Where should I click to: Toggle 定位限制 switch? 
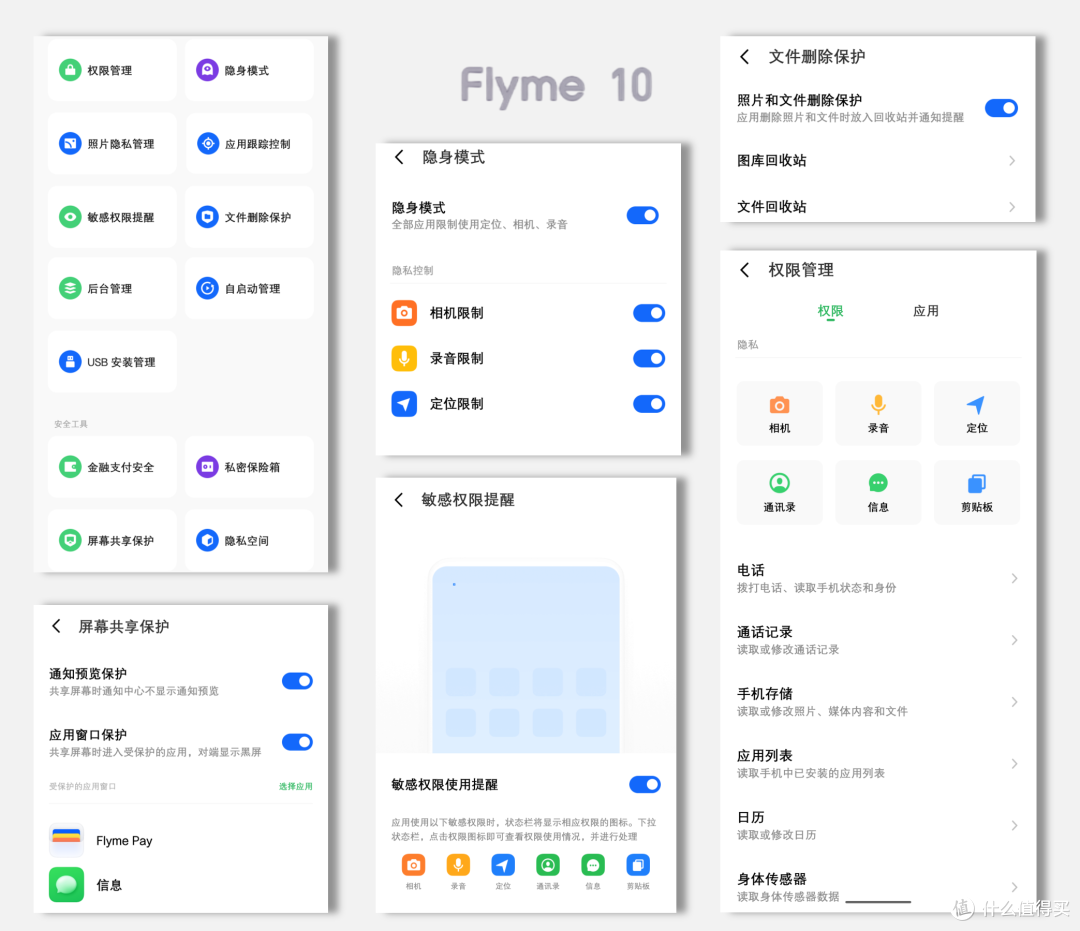[649, 404]
